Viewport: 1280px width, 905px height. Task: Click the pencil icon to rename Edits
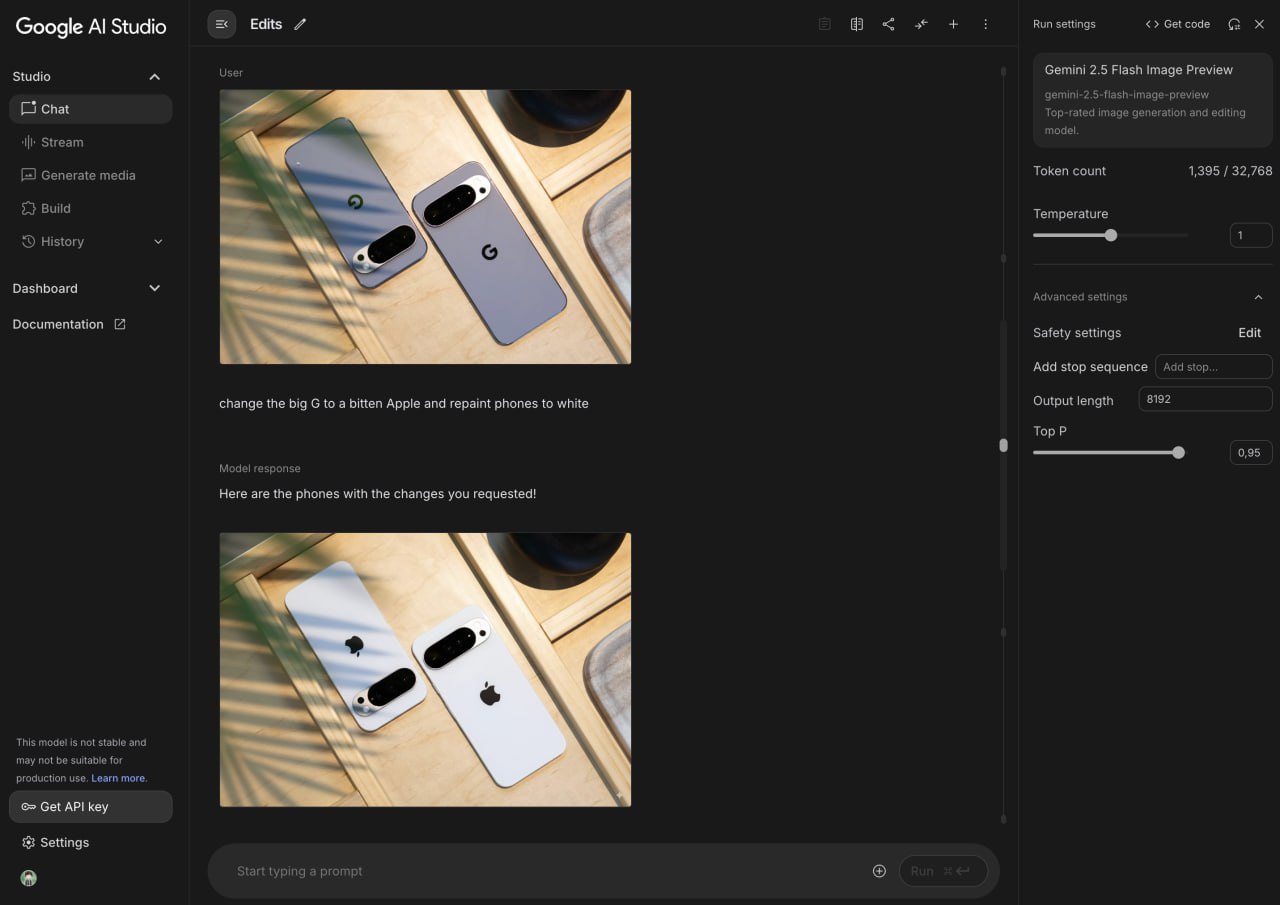coord(300,24)
